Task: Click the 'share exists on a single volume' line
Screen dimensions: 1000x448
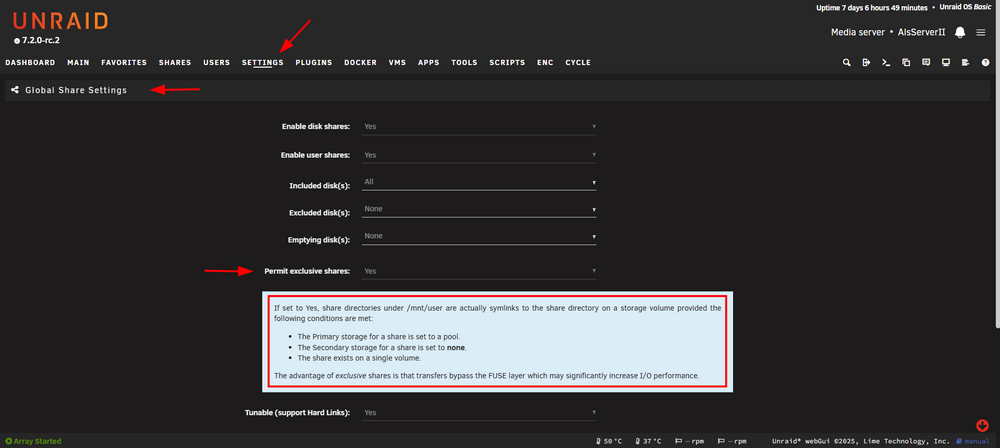Action: (359, 358)
